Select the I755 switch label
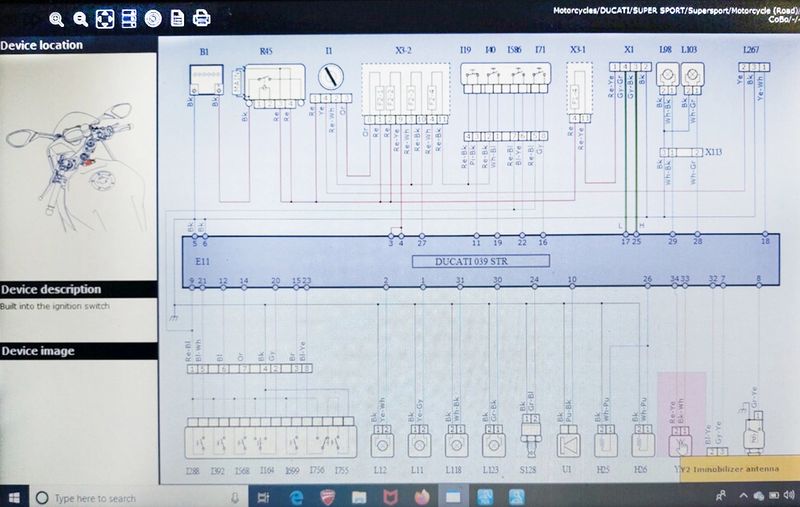This screenshot has height=507, width=800. point(341,470)
